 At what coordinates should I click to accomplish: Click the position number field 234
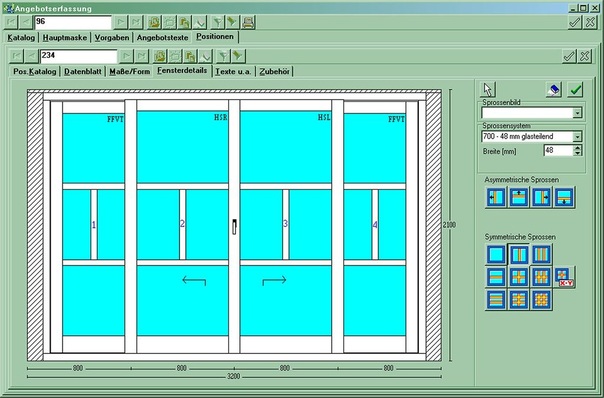[79, 56]
